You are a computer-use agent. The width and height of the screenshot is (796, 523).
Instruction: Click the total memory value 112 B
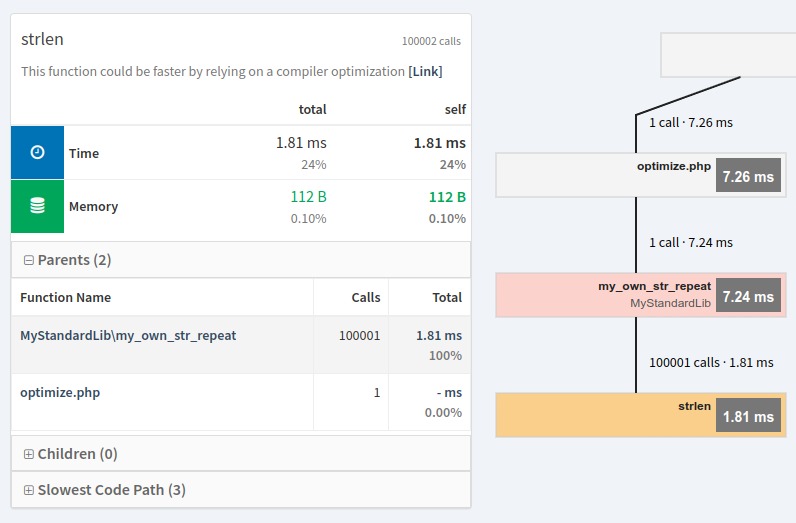309,197
